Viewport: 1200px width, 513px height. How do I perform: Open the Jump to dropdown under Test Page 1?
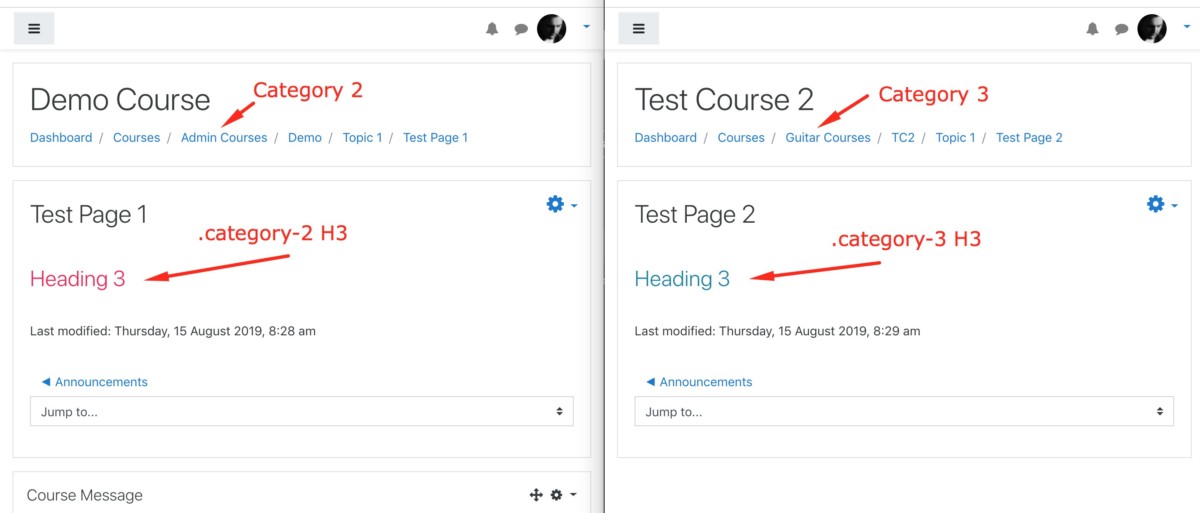[x=302, y=411]
